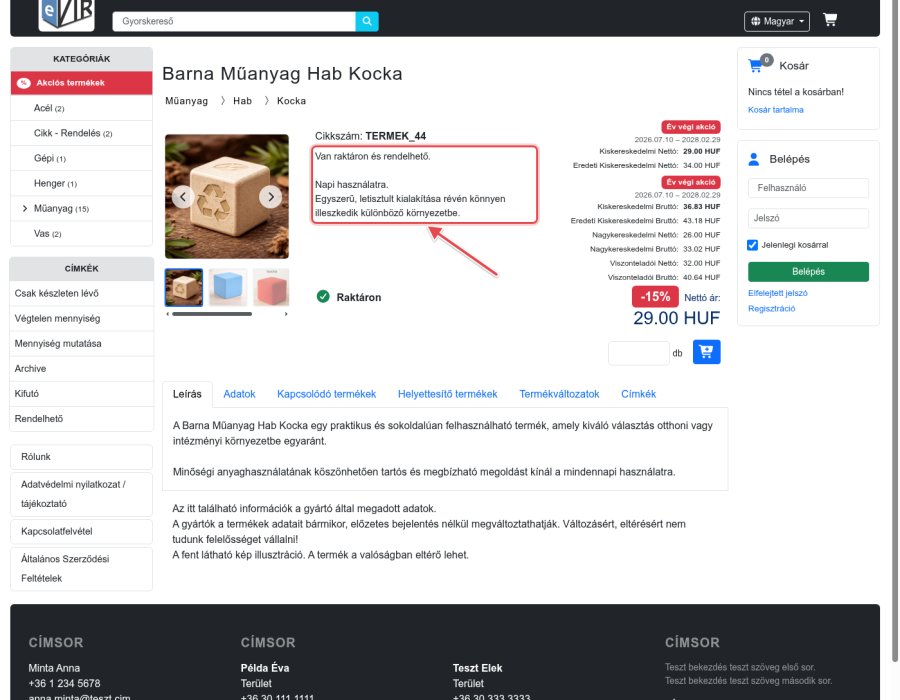Viewport: 900px width, 700px height.
Task: Expand the Műanyag category chevron
Action: tap(25, 208)
